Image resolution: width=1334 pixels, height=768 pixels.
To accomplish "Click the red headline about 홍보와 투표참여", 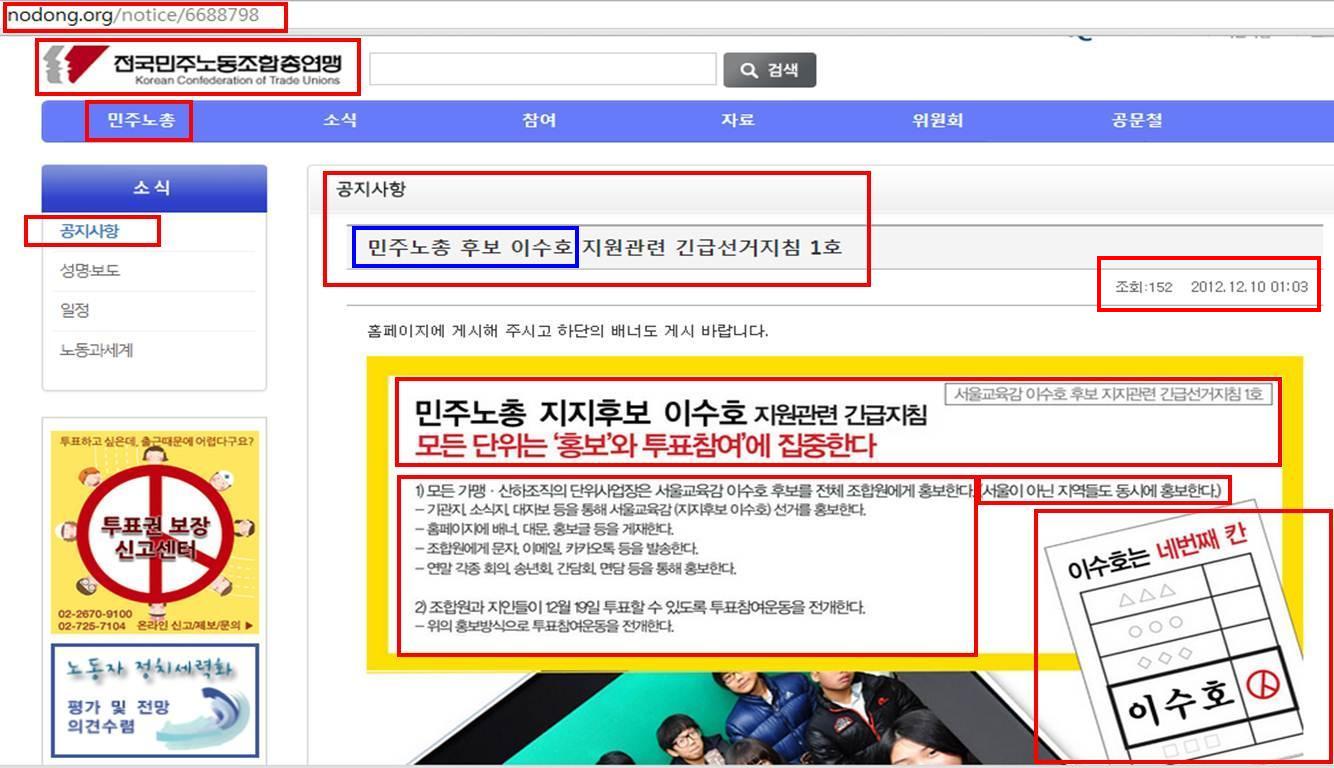I will [x=645, y=446].
